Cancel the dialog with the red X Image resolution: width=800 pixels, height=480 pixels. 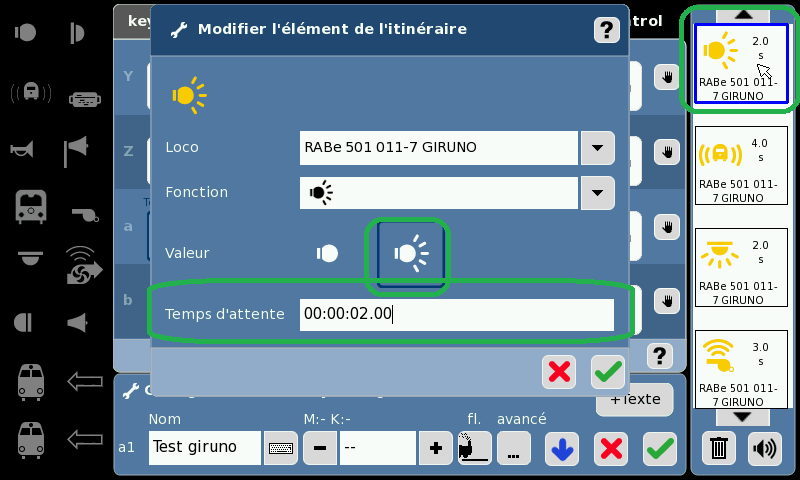click(x=559, y=372)
